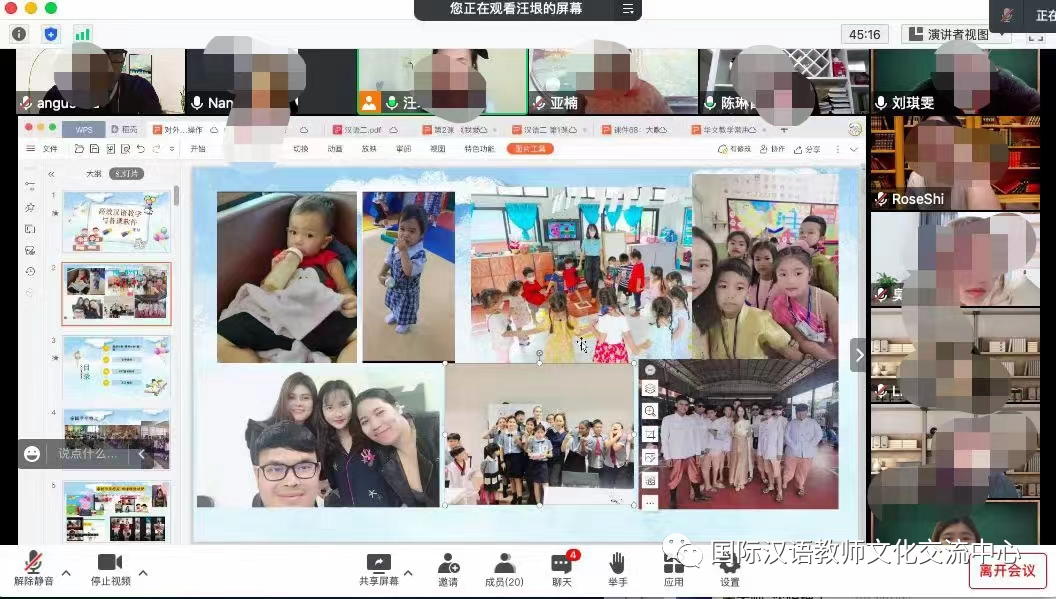This screenshot has height=599, width=1056.
Task: Open the 开始 ribbon tab
Action: coord(197,149)
